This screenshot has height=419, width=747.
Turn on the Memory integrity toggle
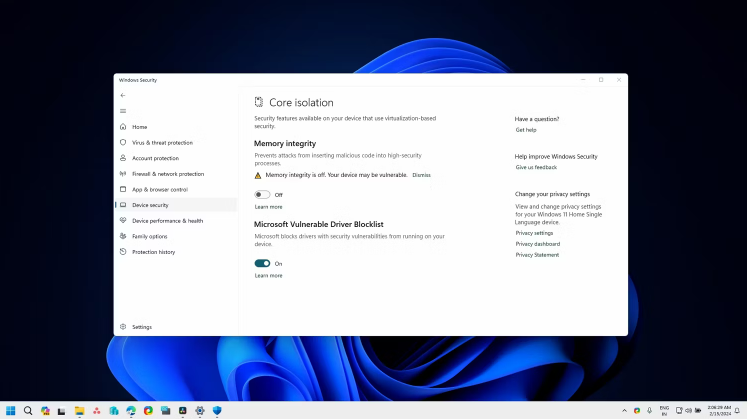point(262,194)
